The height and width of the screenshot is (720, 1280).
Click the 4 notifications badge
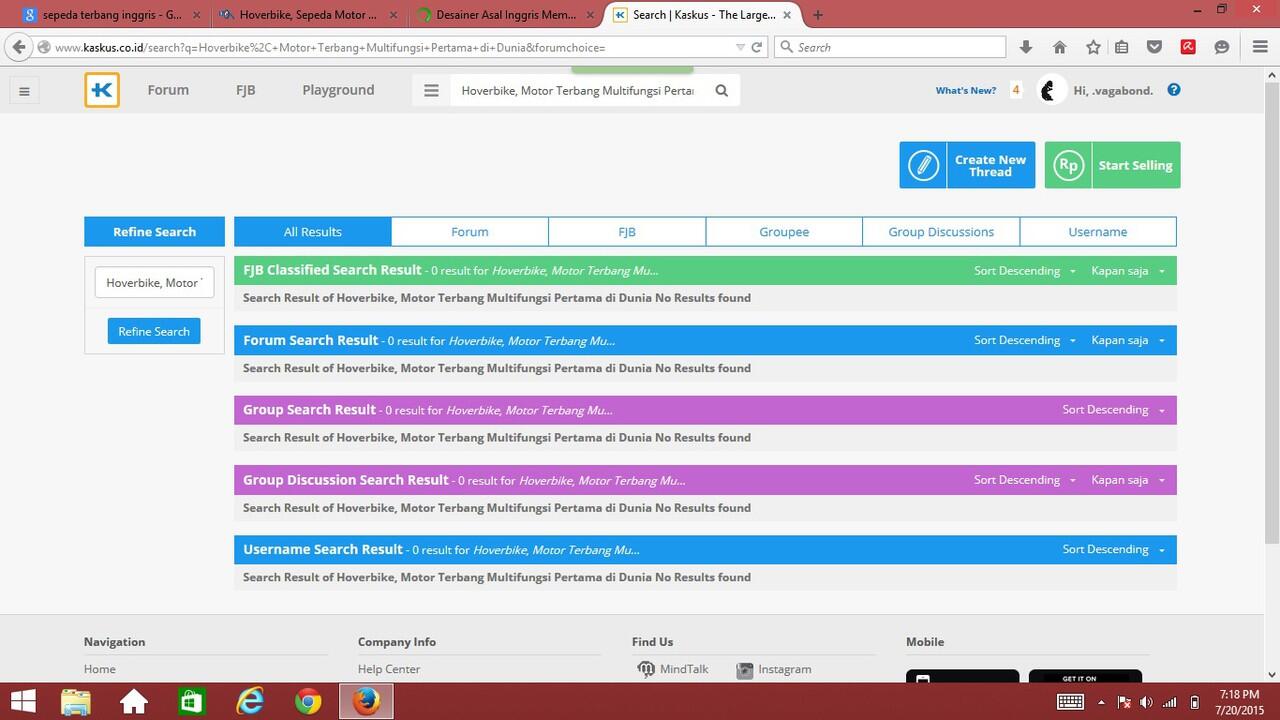point(1016,90)
